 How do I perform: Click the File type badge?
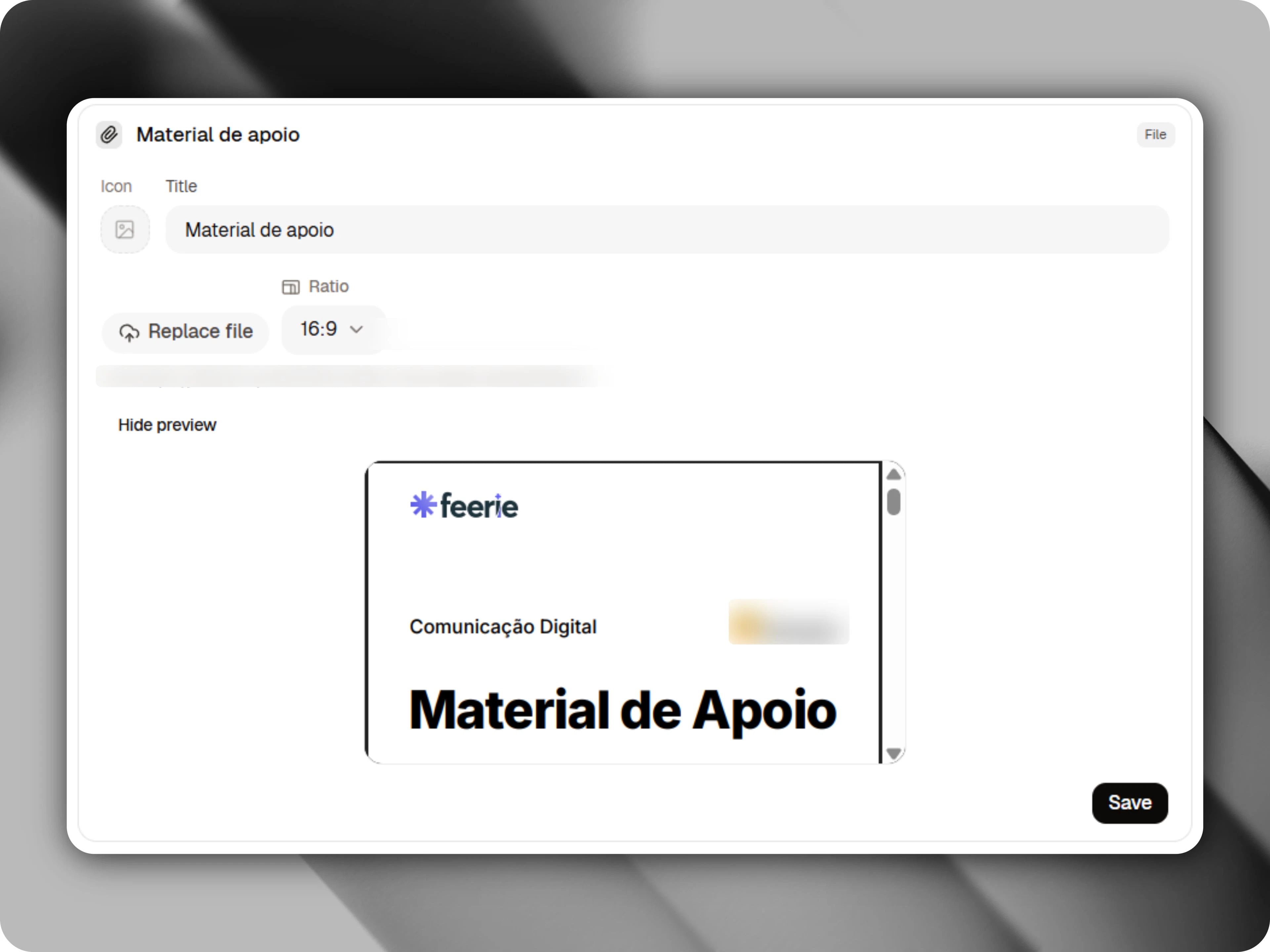(1155, 135)
